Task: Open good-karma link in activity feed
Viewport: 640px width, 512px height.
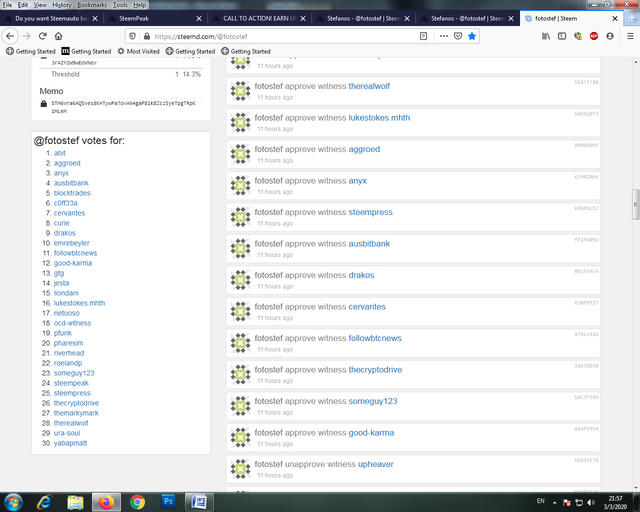Action: click(x=371, y=433)
